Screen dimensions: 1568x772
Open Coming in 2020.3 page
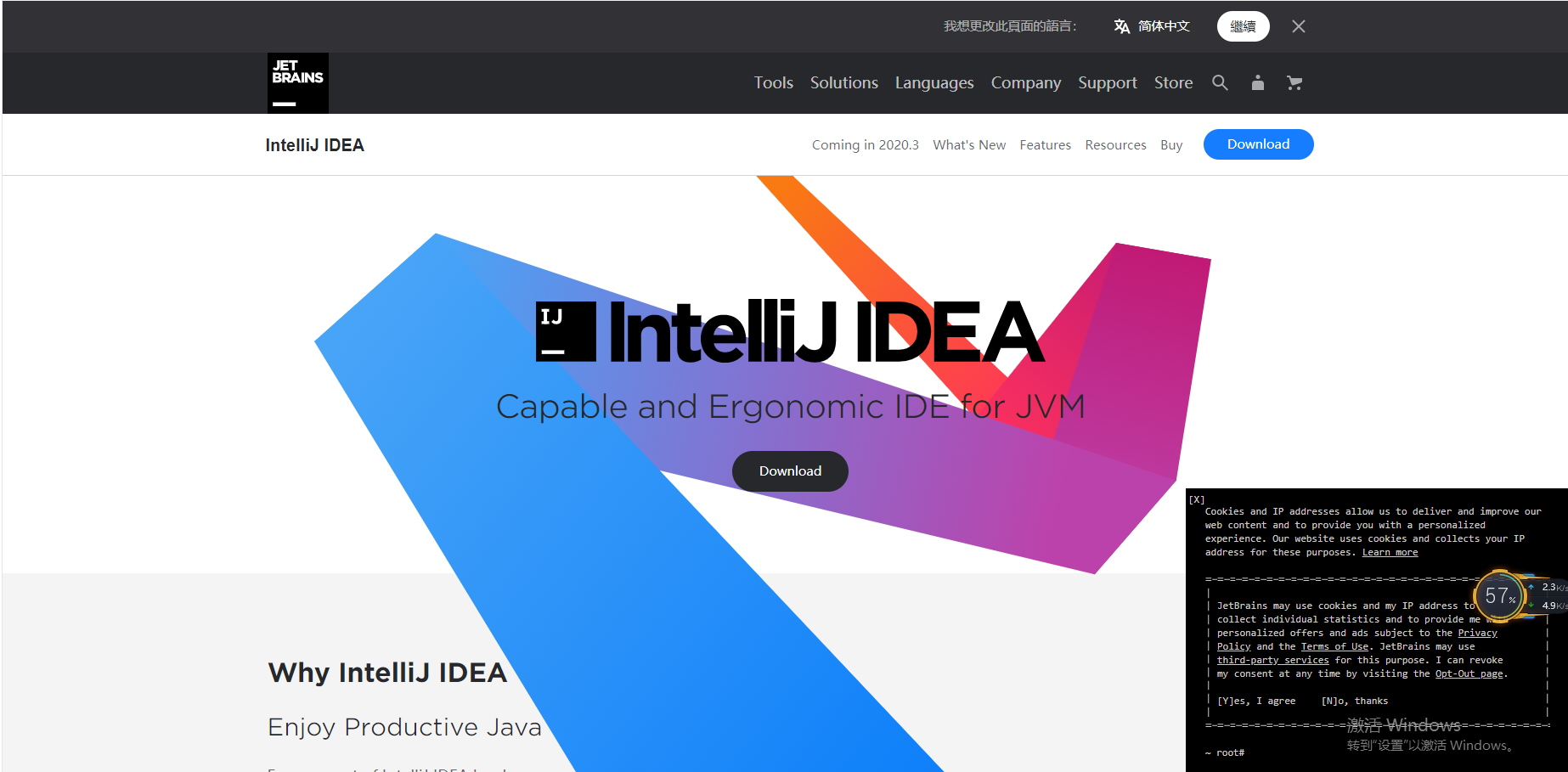[x=866, y=145]
